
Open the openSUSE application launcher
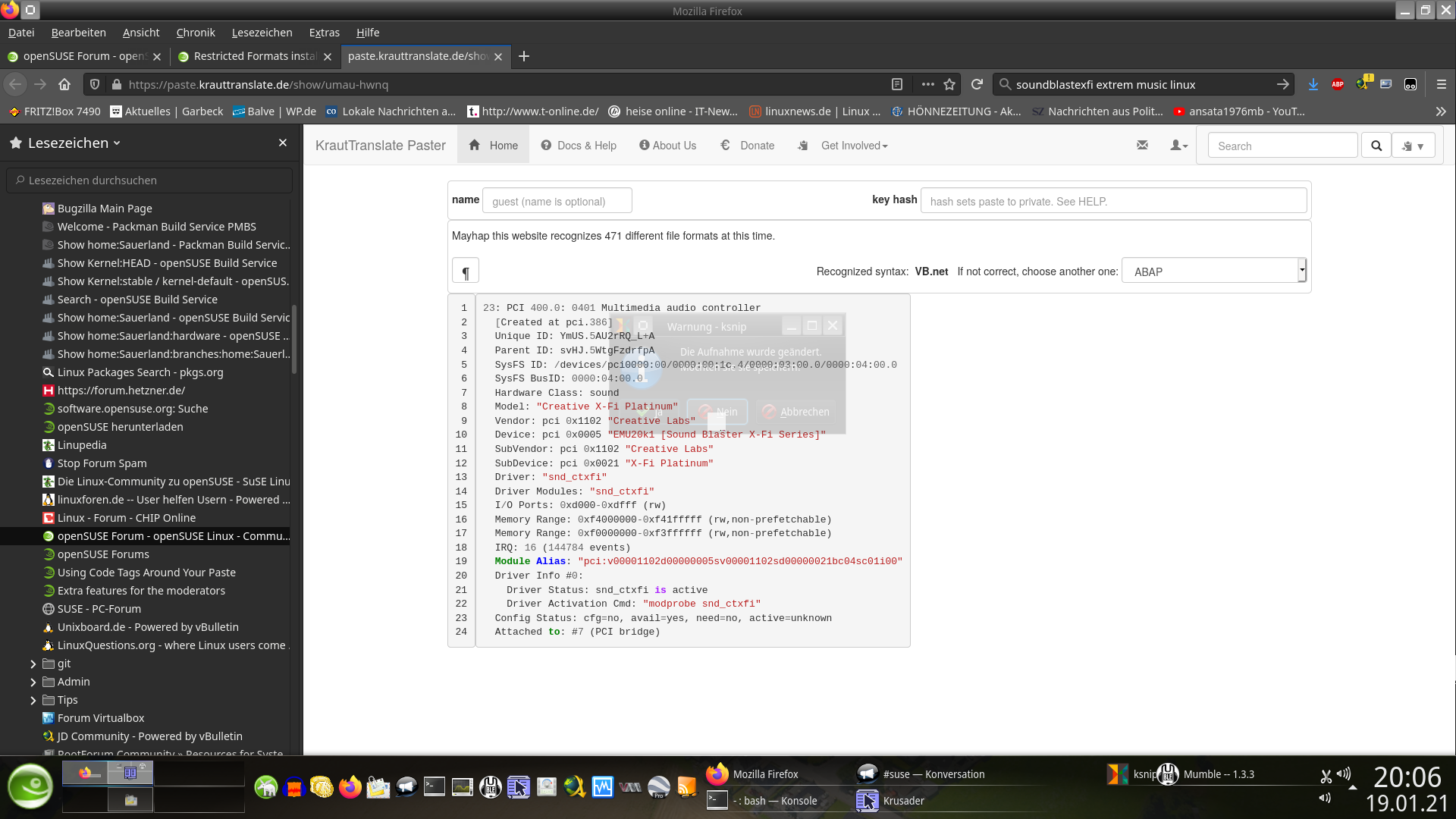pos(30,786)
